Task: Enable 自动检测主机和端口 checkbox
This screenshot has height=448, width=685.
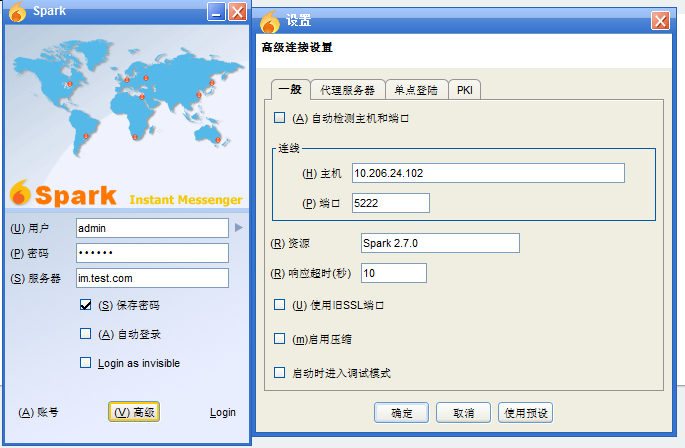Action: 280,118
